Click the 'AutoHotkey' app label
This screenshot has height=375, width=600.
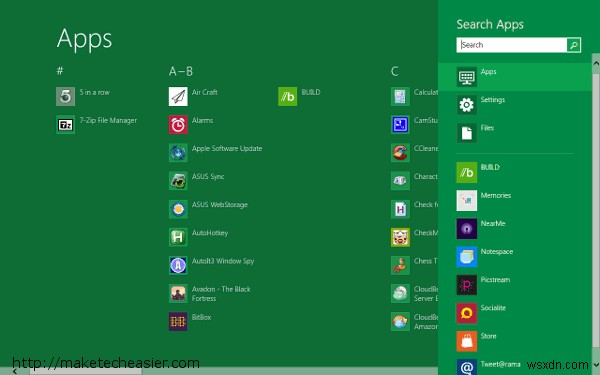pos(210,233)
